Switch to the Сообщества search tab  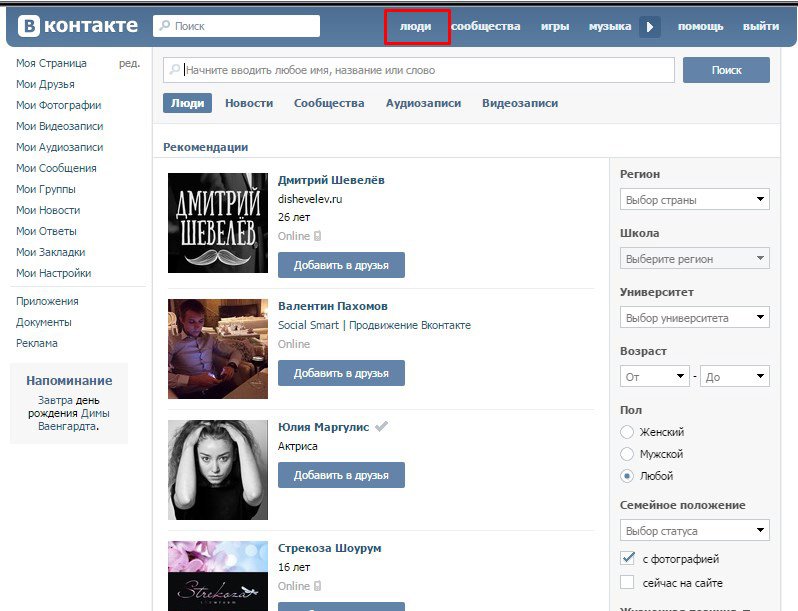click(x=329, y=103)
